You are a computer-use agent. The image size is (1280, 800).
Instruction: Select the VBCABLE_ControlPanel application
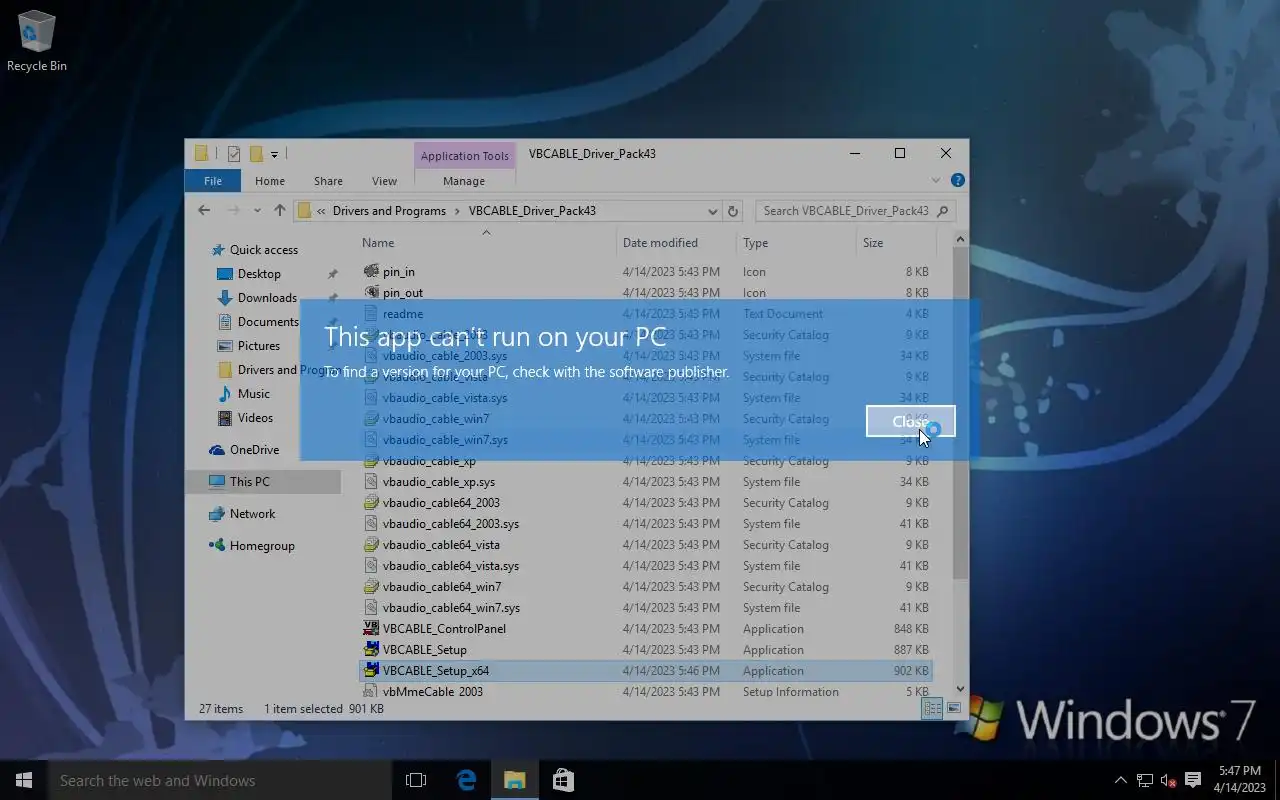645,629
